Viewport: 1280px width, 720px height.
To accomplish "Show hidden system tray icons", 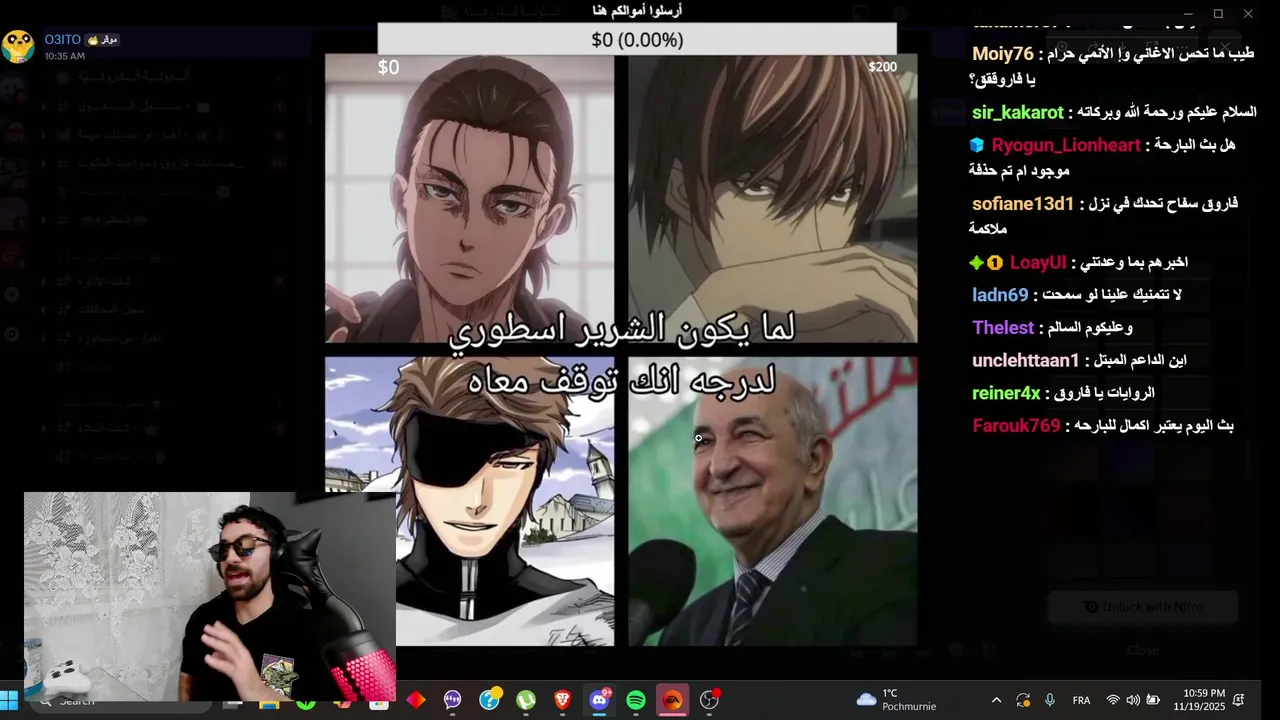I will pyautogui.click(x=996, y=700).
